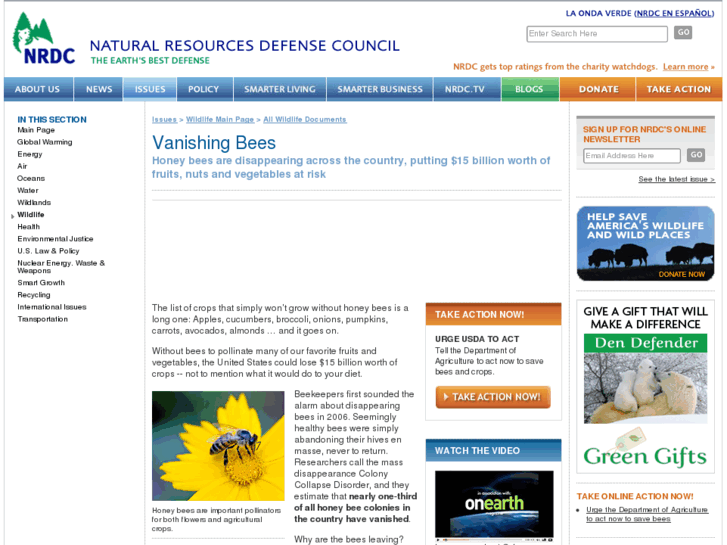The height and width of the screenshot is (545, 727).
Task: Open Wildlands sidebar link
Action: [34, 202]
